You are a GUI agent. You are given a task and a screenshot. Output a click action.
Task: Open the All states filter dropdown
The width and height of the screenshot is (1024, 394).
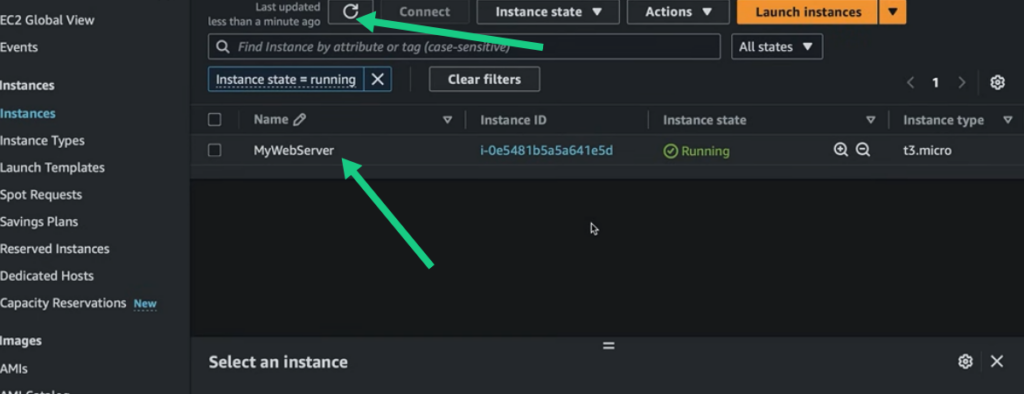(x=776, y=47)
